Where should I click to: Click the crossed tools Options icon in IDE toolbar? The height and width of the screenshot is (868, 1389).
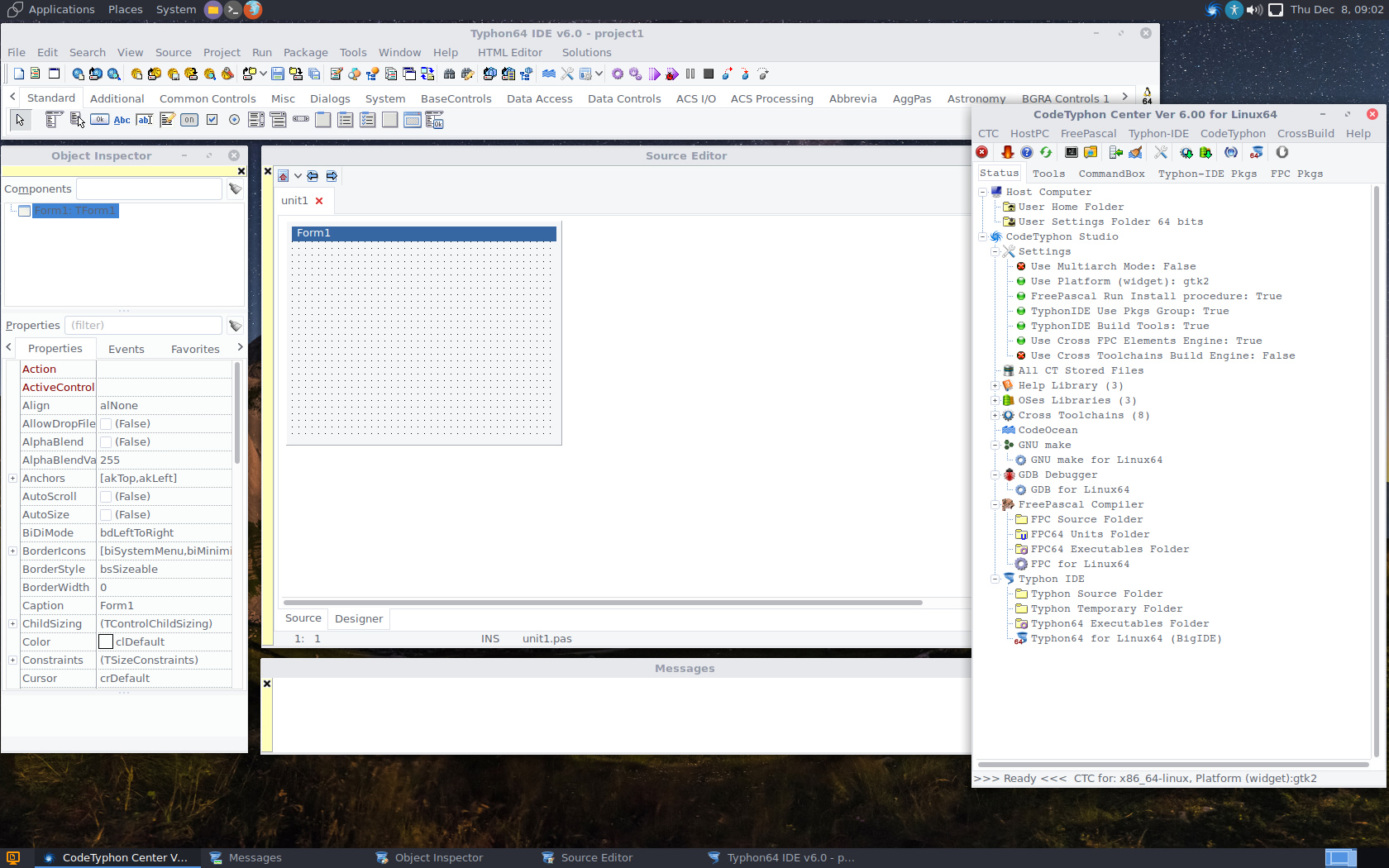coord(567,74)
